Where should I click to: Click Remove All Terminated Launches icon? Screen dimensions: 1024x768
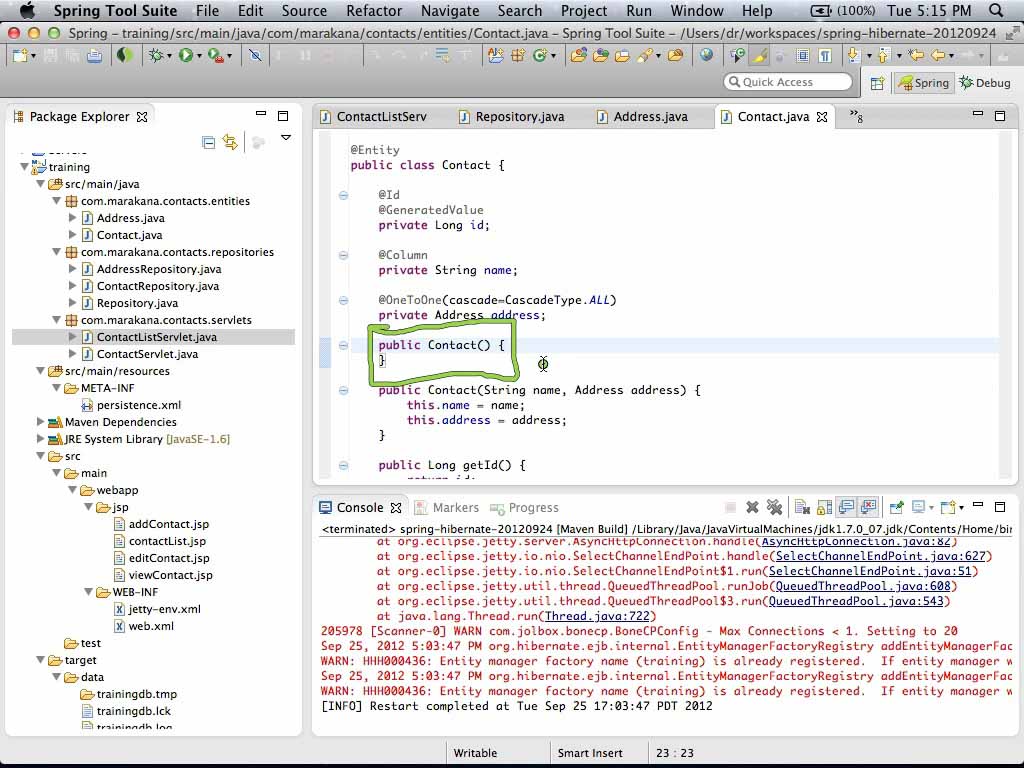775,507
